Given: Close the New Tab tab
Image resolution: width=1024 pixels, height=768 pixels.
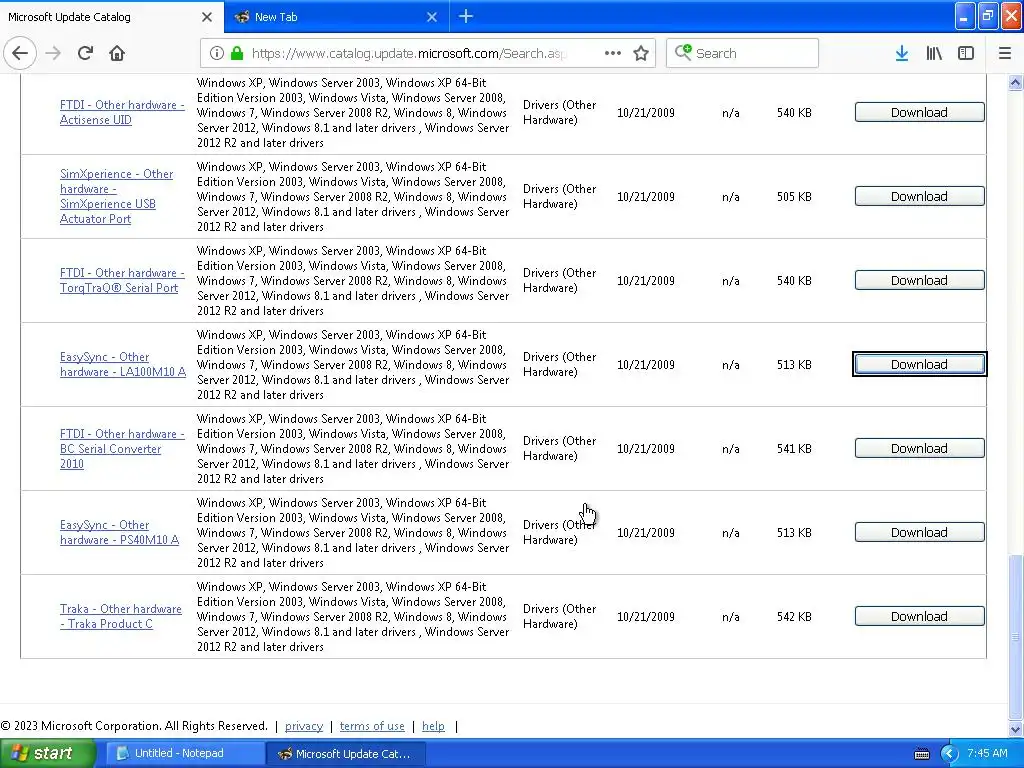Looking at the screenshot, I should (432, 17).
